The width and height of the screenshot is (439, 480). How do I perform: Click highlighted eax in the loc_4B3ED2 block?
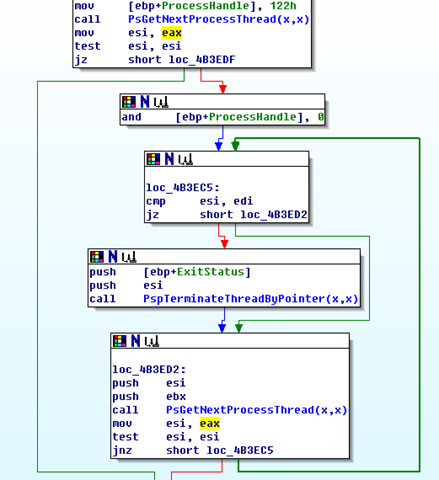coord(210,423)
